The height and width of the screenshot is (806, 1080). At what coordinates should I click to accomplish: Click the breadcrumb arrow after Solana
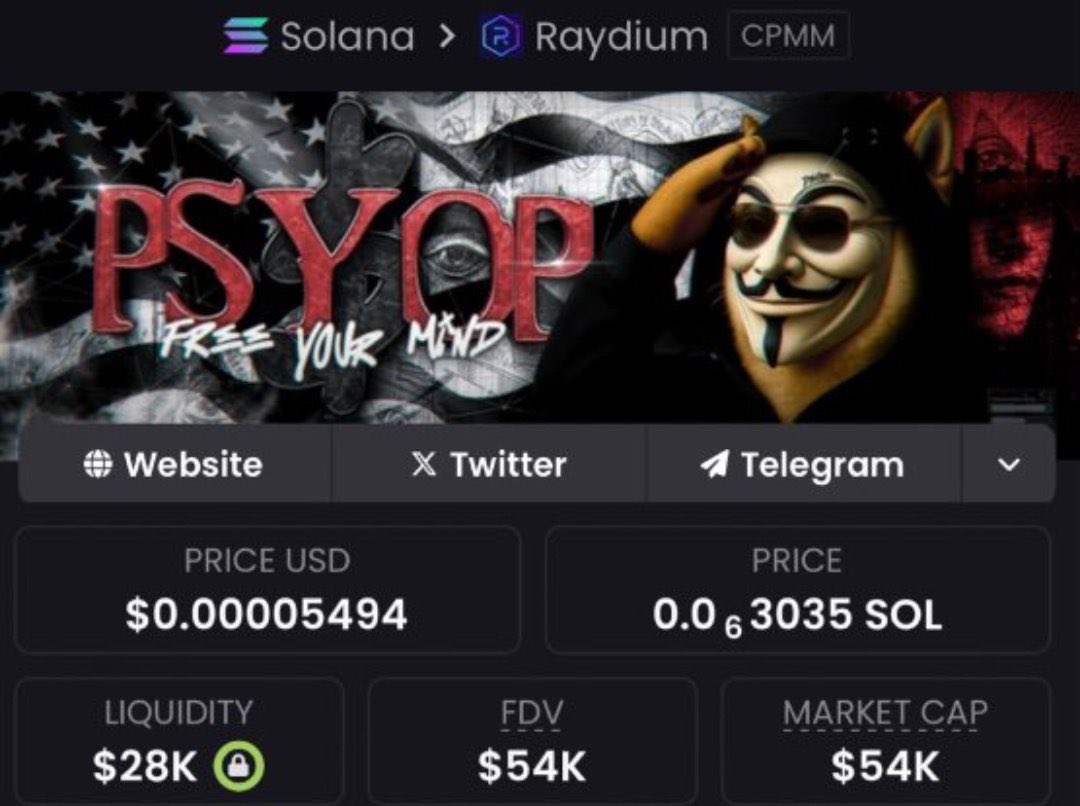coord(448,36)
